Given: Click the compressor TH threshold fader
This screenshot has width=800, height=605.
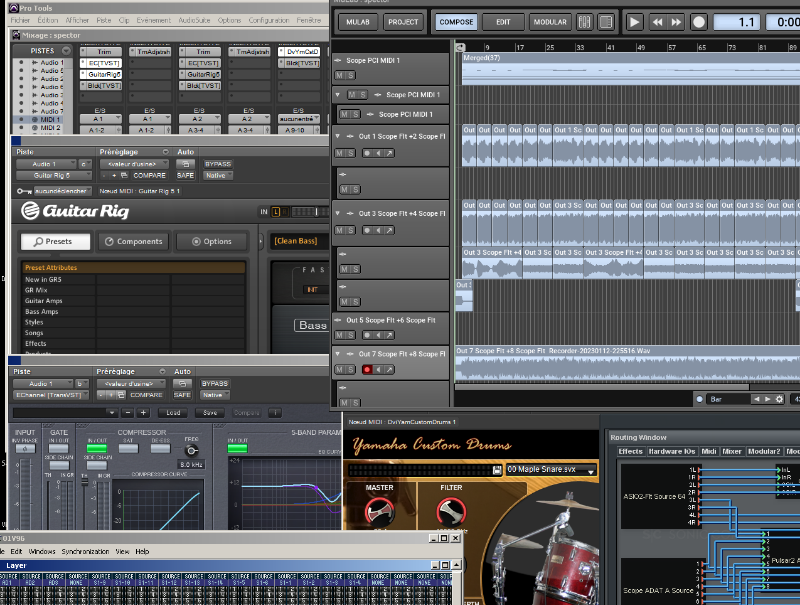Looking at the screenshot, I should click(85, 482).
